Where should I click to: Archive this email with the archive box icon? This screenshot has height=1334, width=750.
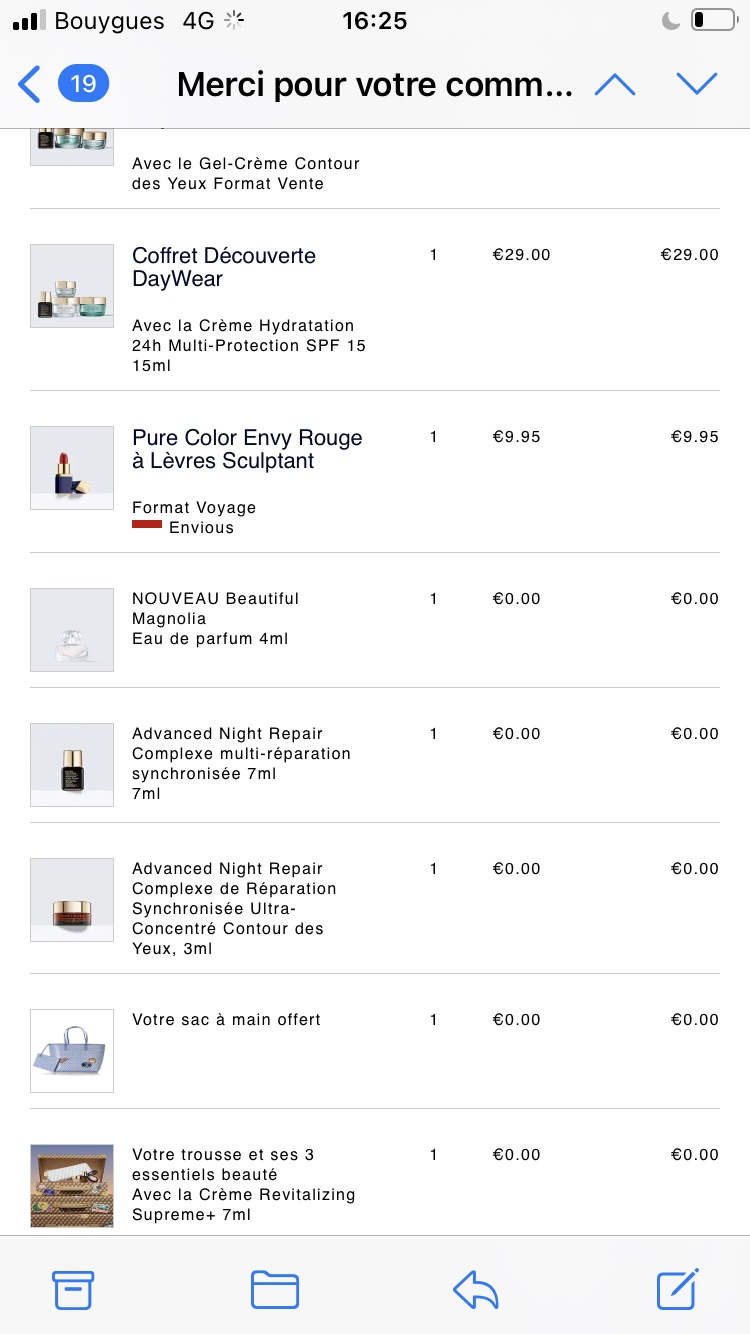coord(73,1290)
